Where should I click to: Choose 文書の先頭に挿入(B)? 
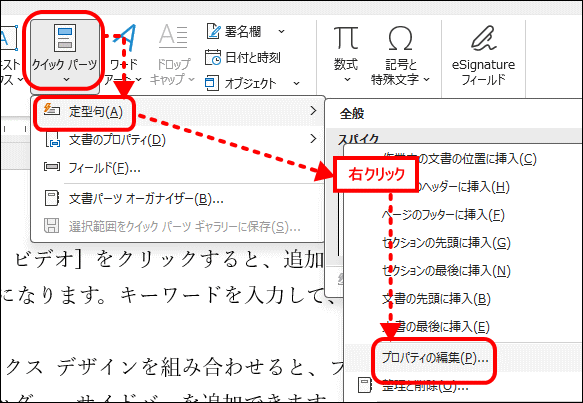[x=463, y=299]
